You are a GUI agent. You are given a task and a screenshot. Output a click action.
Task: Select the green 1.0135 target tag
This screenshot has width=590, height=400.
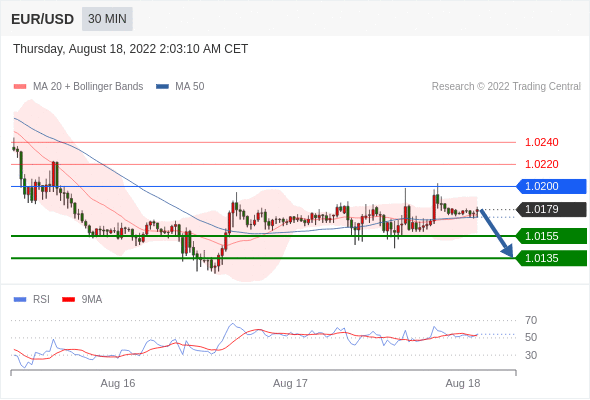pos(551,259)
